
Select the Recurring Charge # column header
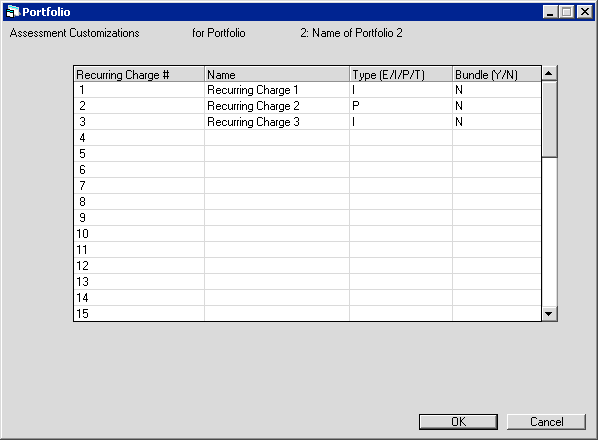[139, 74]
